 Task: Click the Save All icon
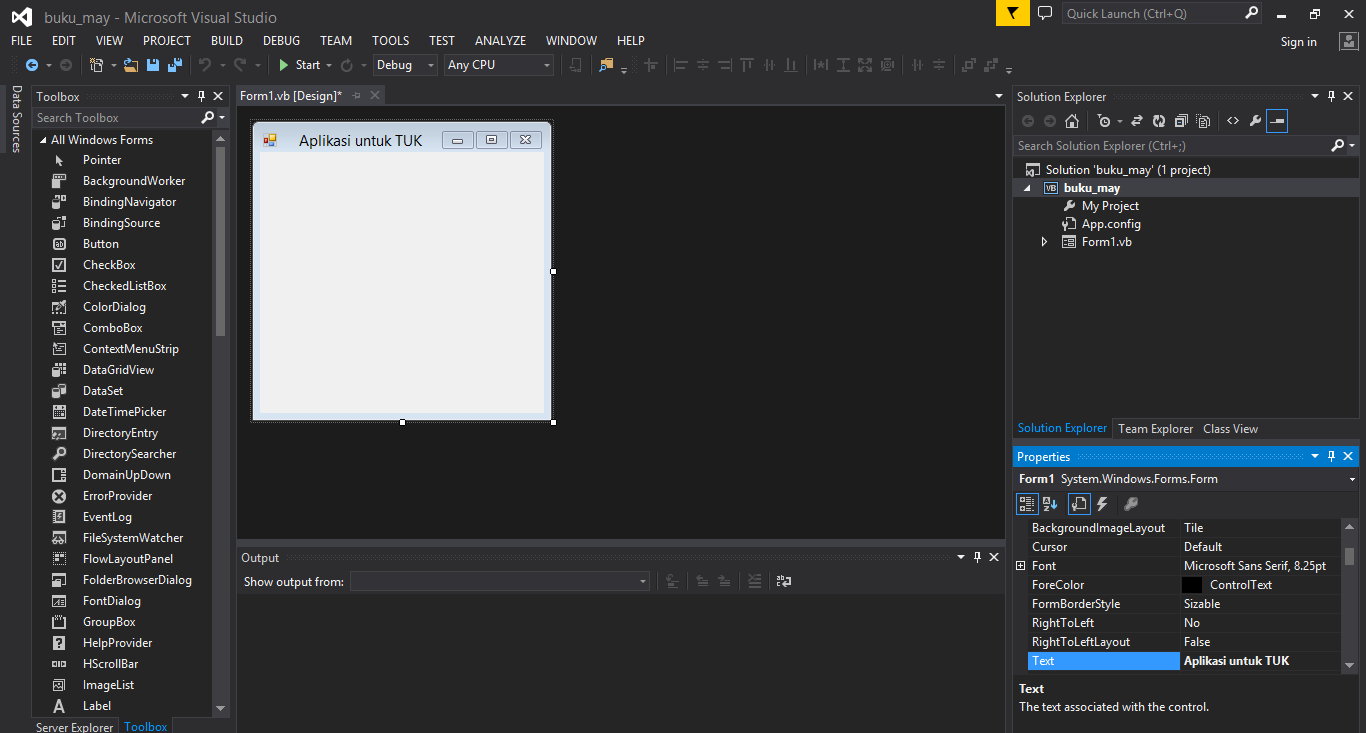coord(175,65)
